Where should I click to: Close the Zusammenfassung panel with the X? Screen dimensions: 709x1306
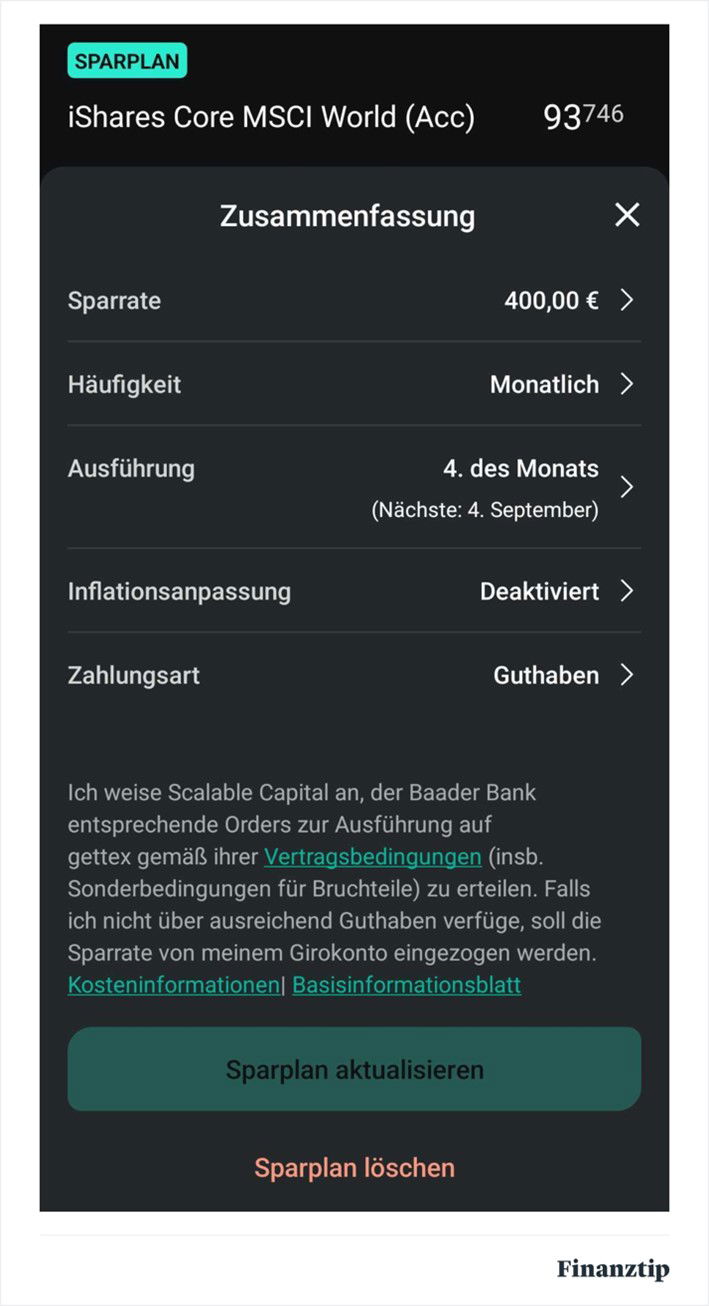point(627,215)
